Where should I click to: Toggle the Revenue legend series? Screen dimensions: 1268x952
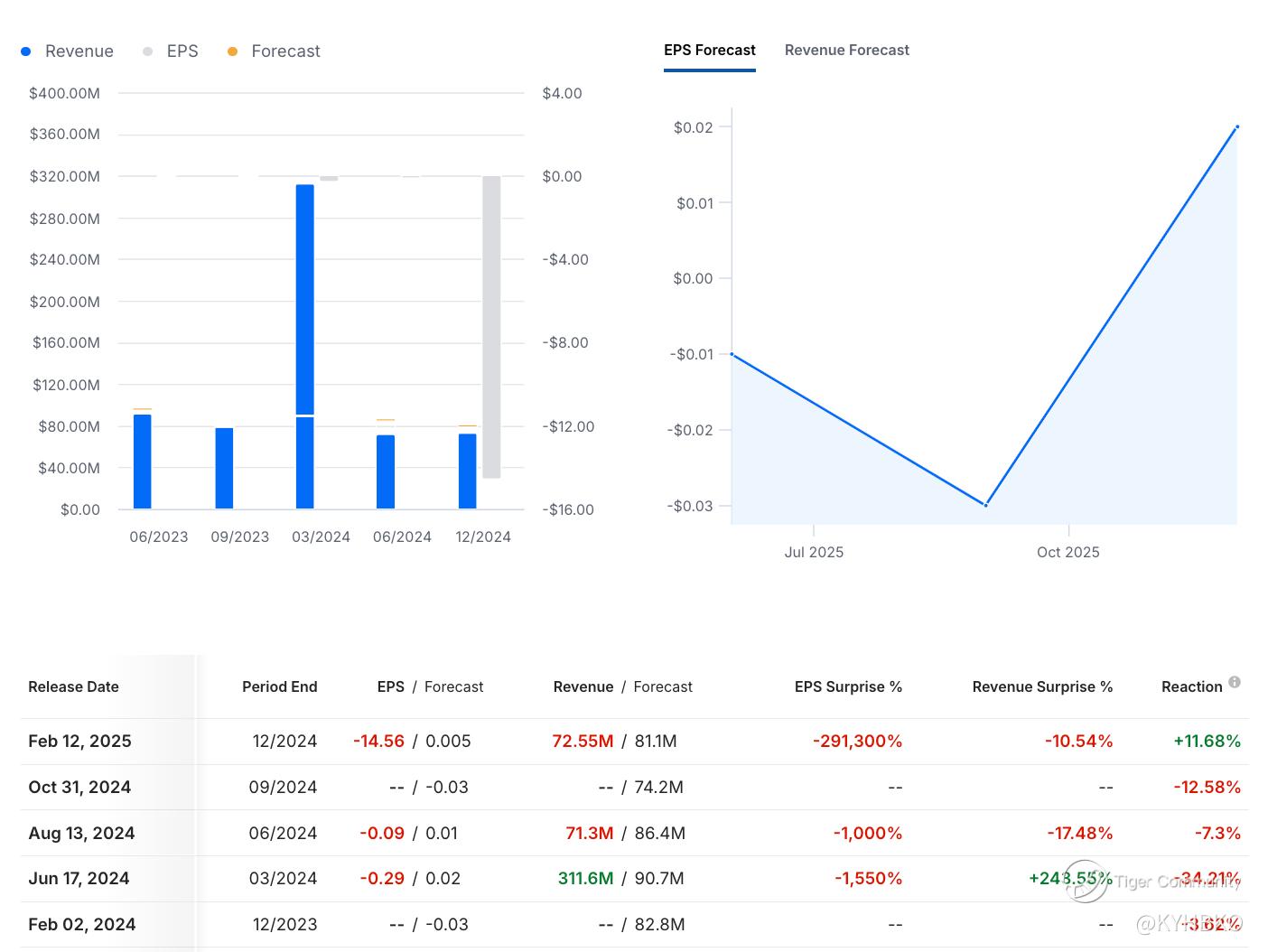(79, 51)
